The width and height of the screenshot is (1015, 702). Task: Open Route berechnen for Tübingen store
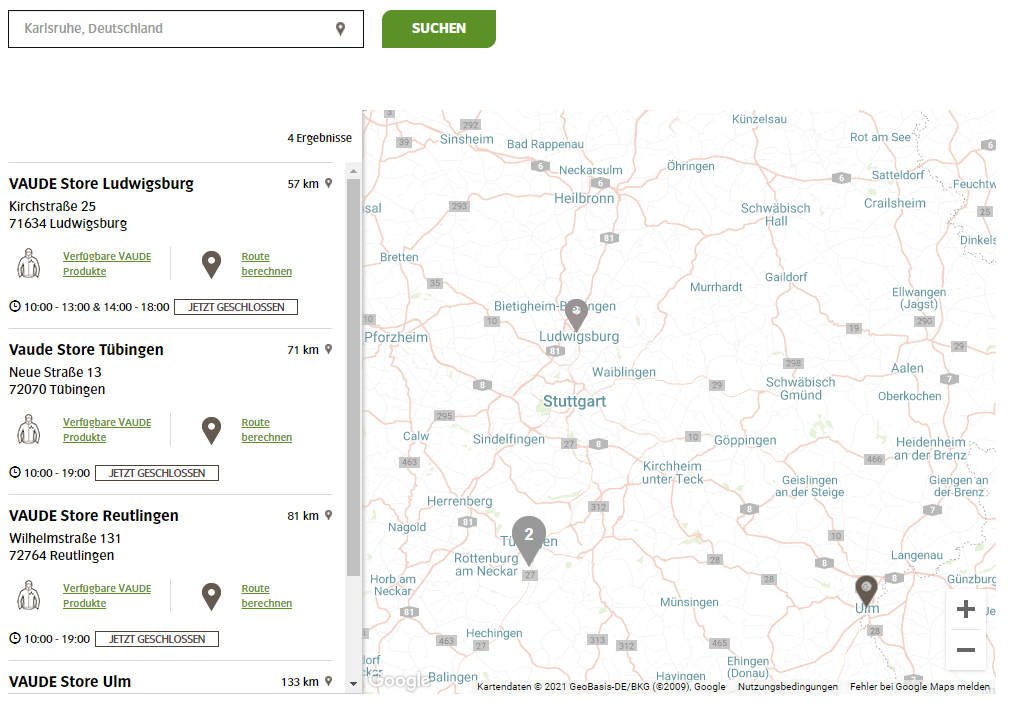(x=267, y=429)
